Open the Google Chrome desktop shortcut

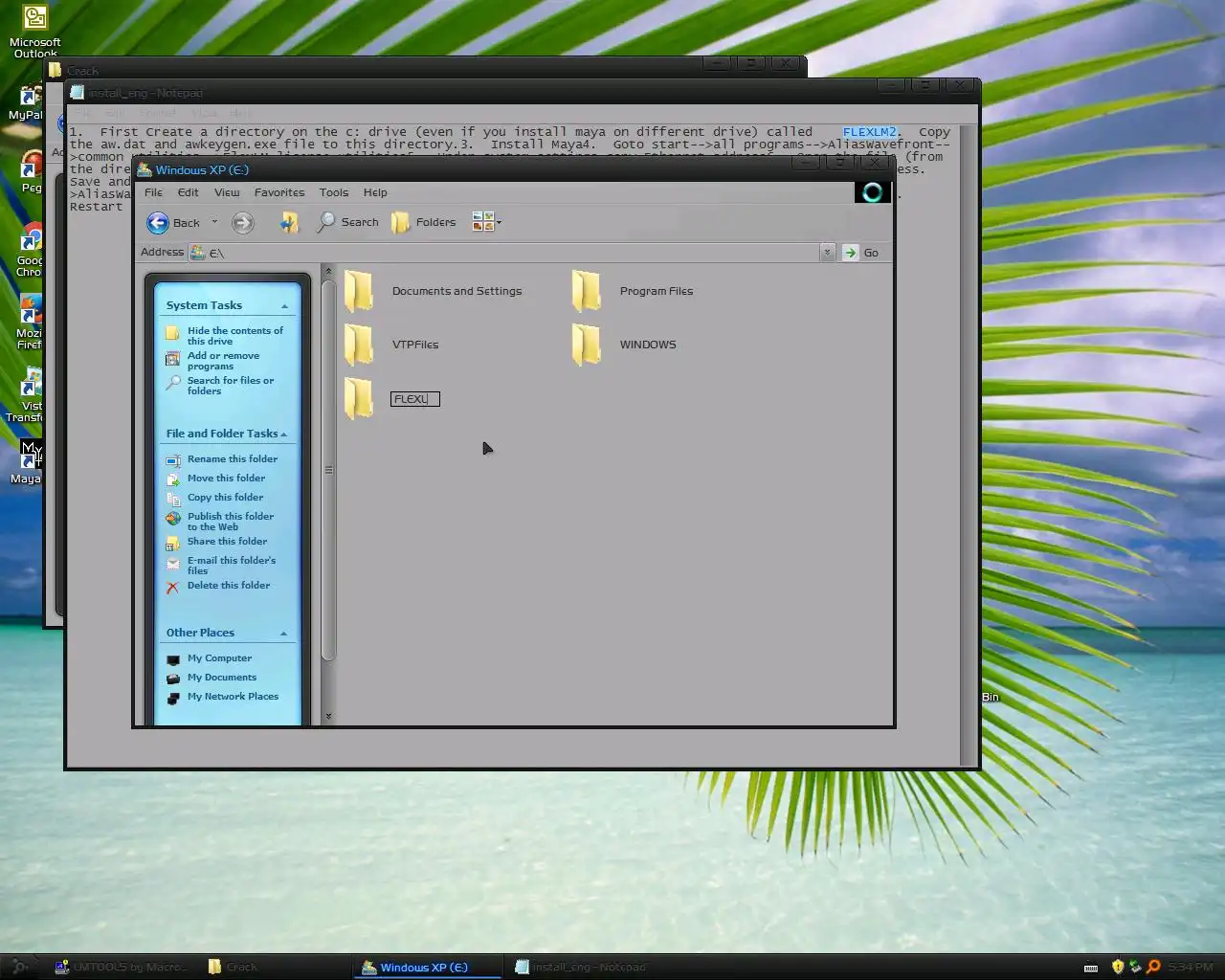tap(30, 251)
